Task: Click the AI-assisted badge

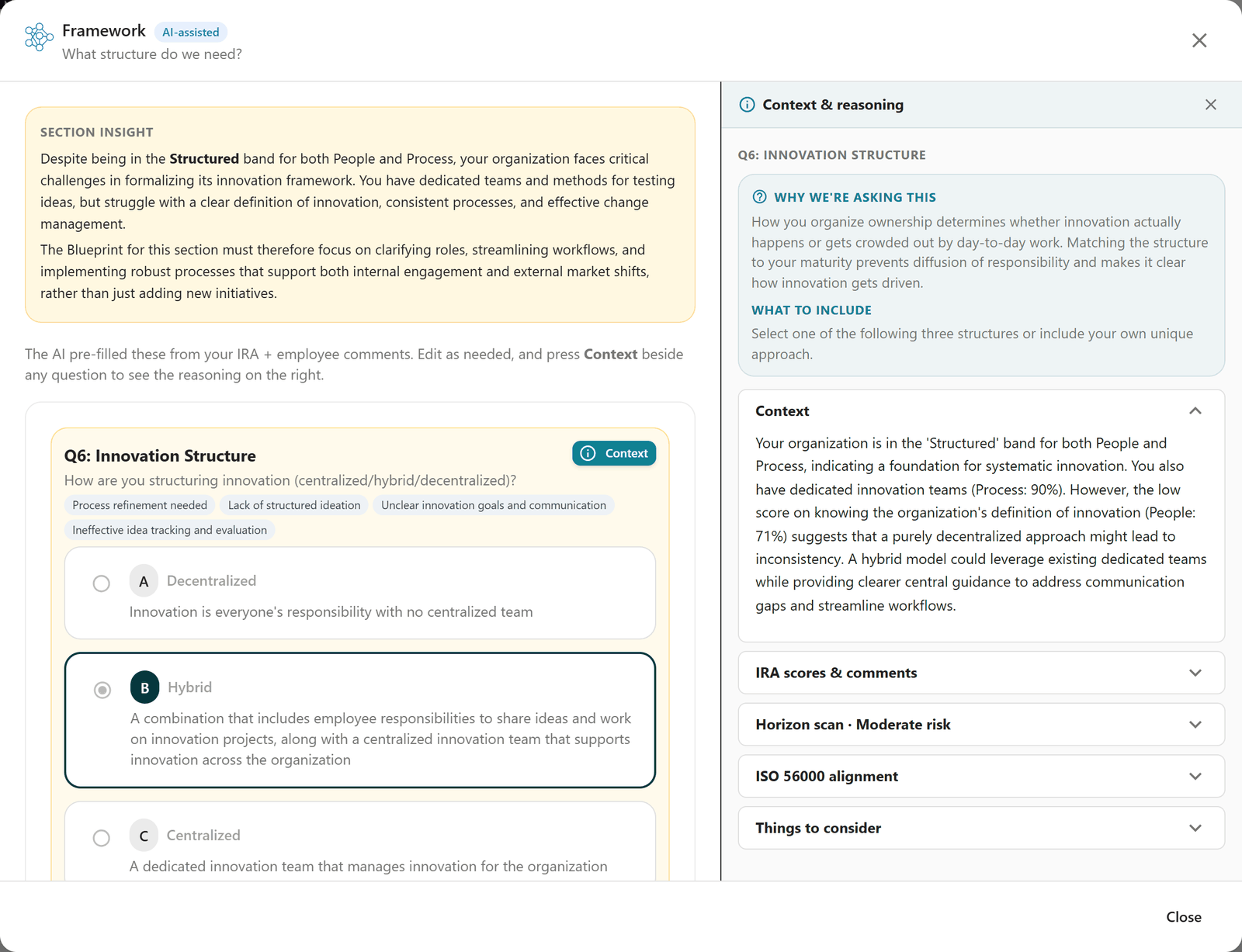Action: click(191, 32)
